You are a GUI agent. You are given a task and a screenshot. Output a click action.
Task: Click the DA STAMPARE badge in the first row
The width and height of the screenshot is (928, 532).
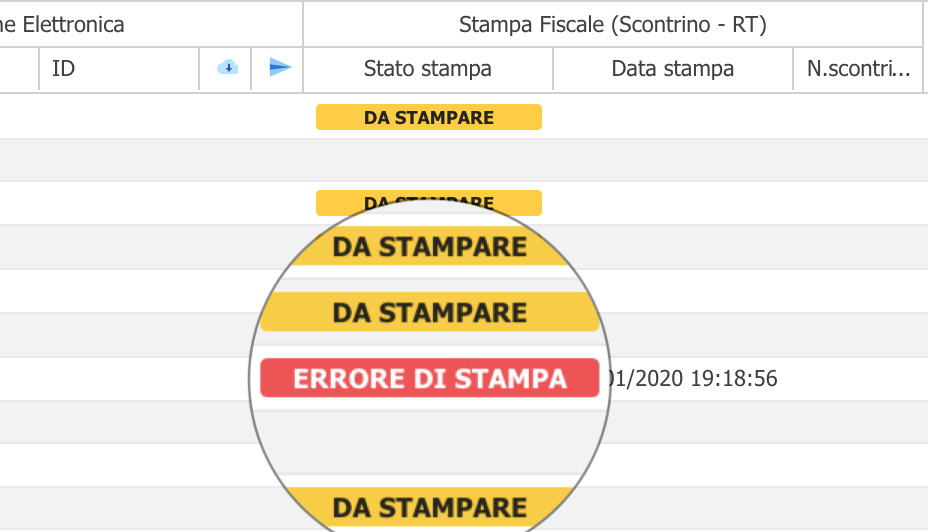coord(428,117)
